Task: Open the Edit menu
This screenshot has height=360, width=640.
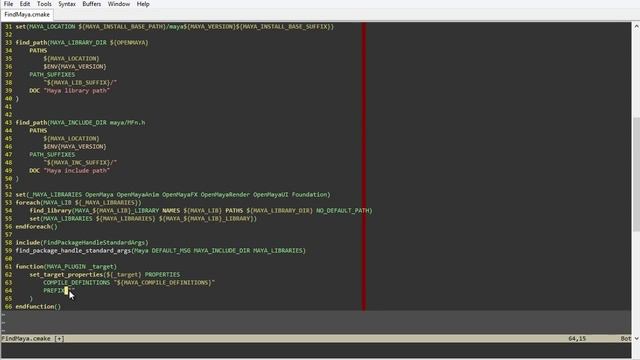Action: pos(25,4)
